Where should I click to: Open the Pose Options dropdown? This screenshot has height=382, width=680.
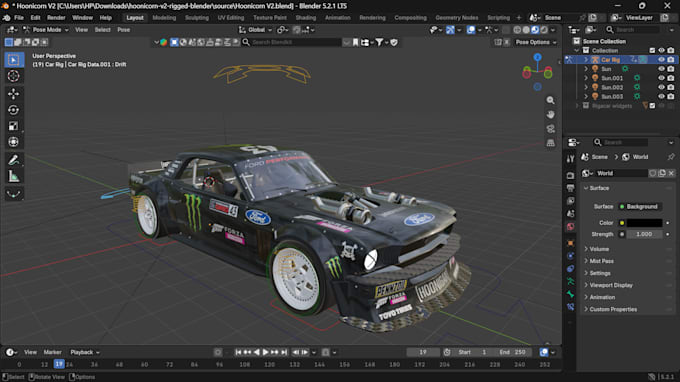pyautogui.click(x=536, y=42)
